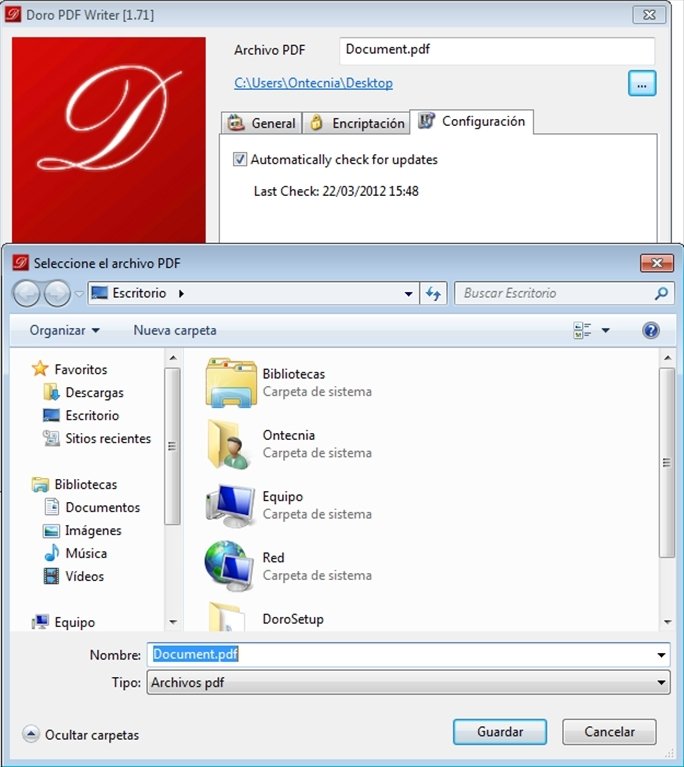Expand the Escritorio breadcrumb arrow
The image size is (684, 767).
pos(181,293)
